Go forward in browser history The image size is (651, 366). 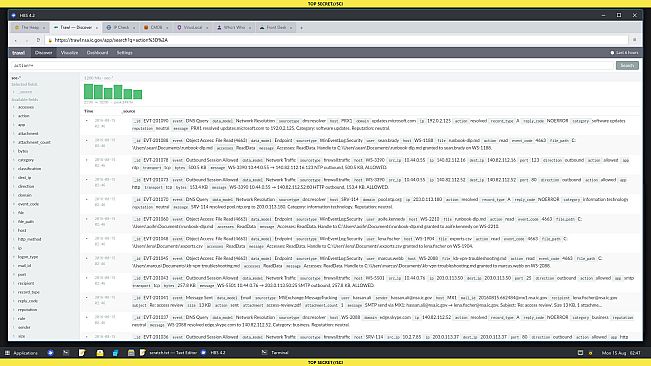pyautogui.click(x=27, y=40)
